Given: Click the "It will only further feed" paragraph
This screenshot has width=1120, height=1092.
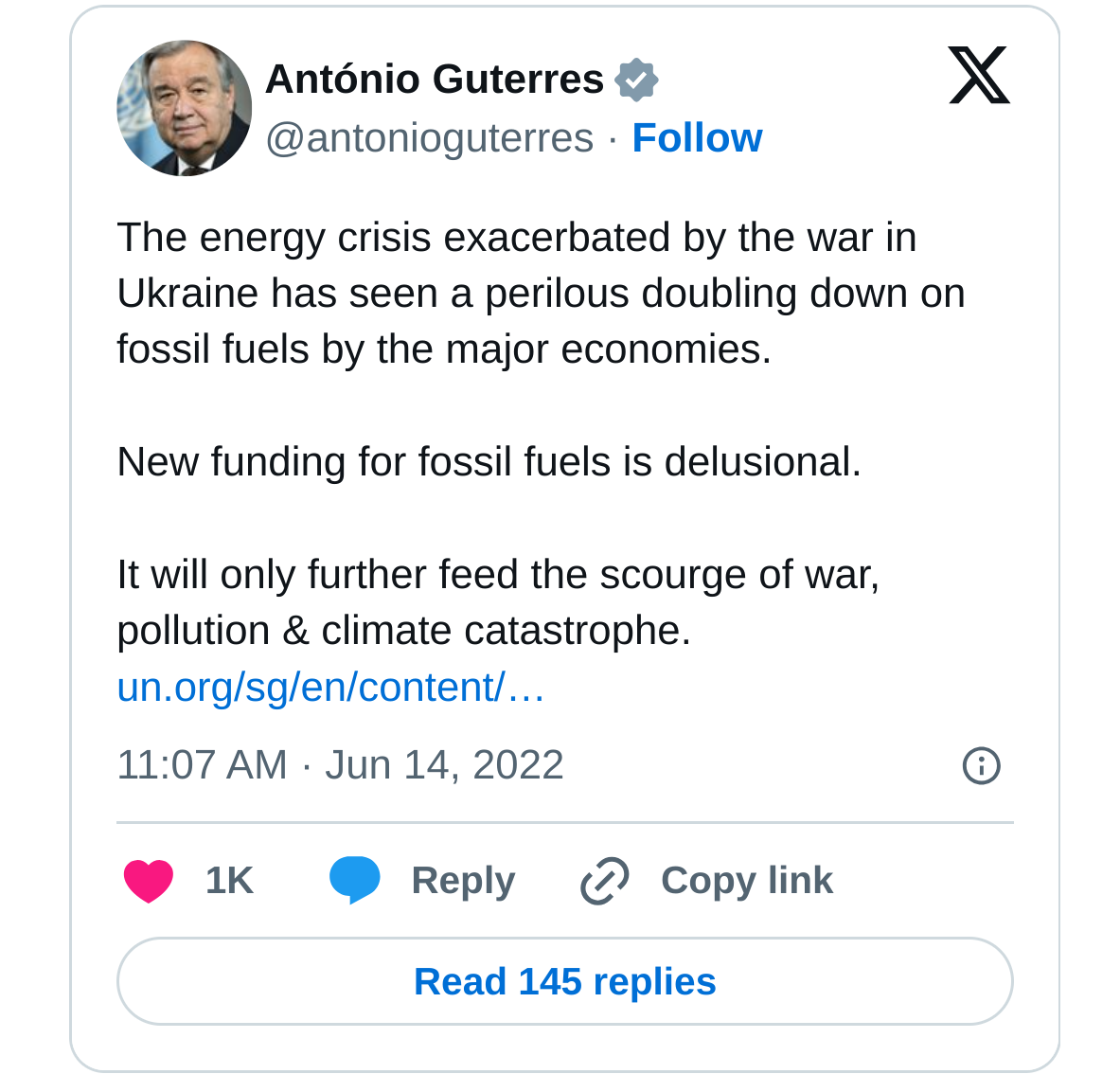Looking at the screenshot, I should 498,602.
